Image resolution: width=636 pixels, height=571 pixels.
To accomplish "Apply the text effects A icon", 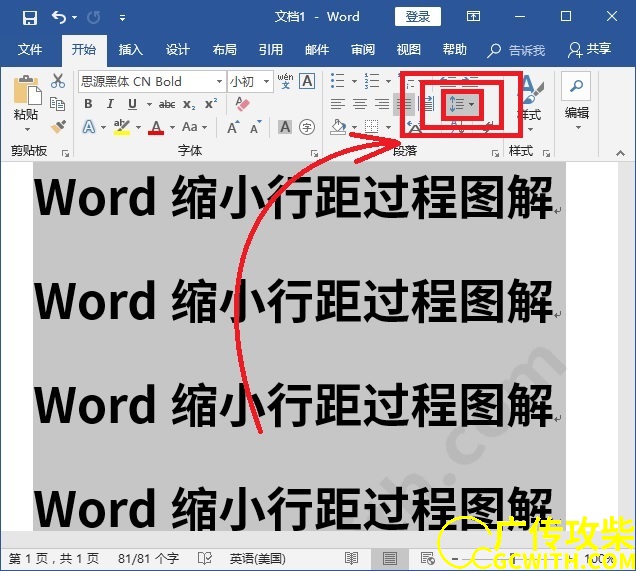I will click(x=89, y=127).
